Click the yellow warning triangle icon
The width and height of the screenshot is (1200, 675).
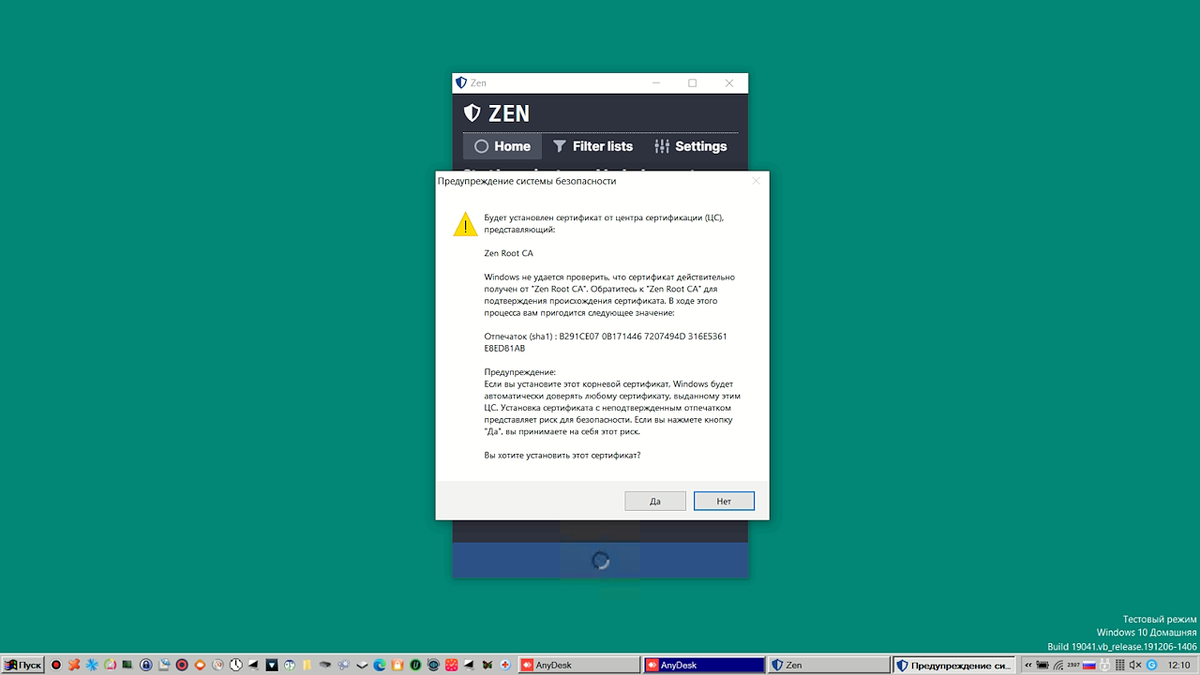pyautogui.click(x=465, y=224)
